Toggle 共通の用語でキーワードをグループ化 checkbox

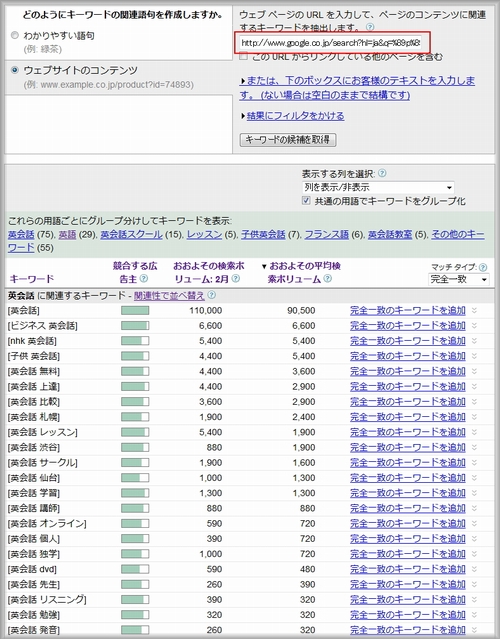click(306, 201)
